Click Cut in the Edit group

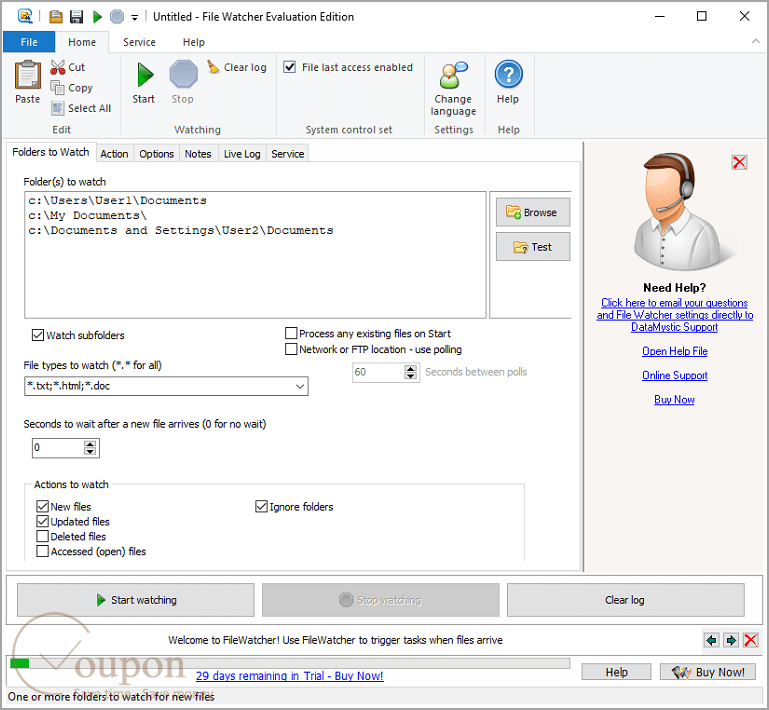pyautogui.click(x=68, y=67)
